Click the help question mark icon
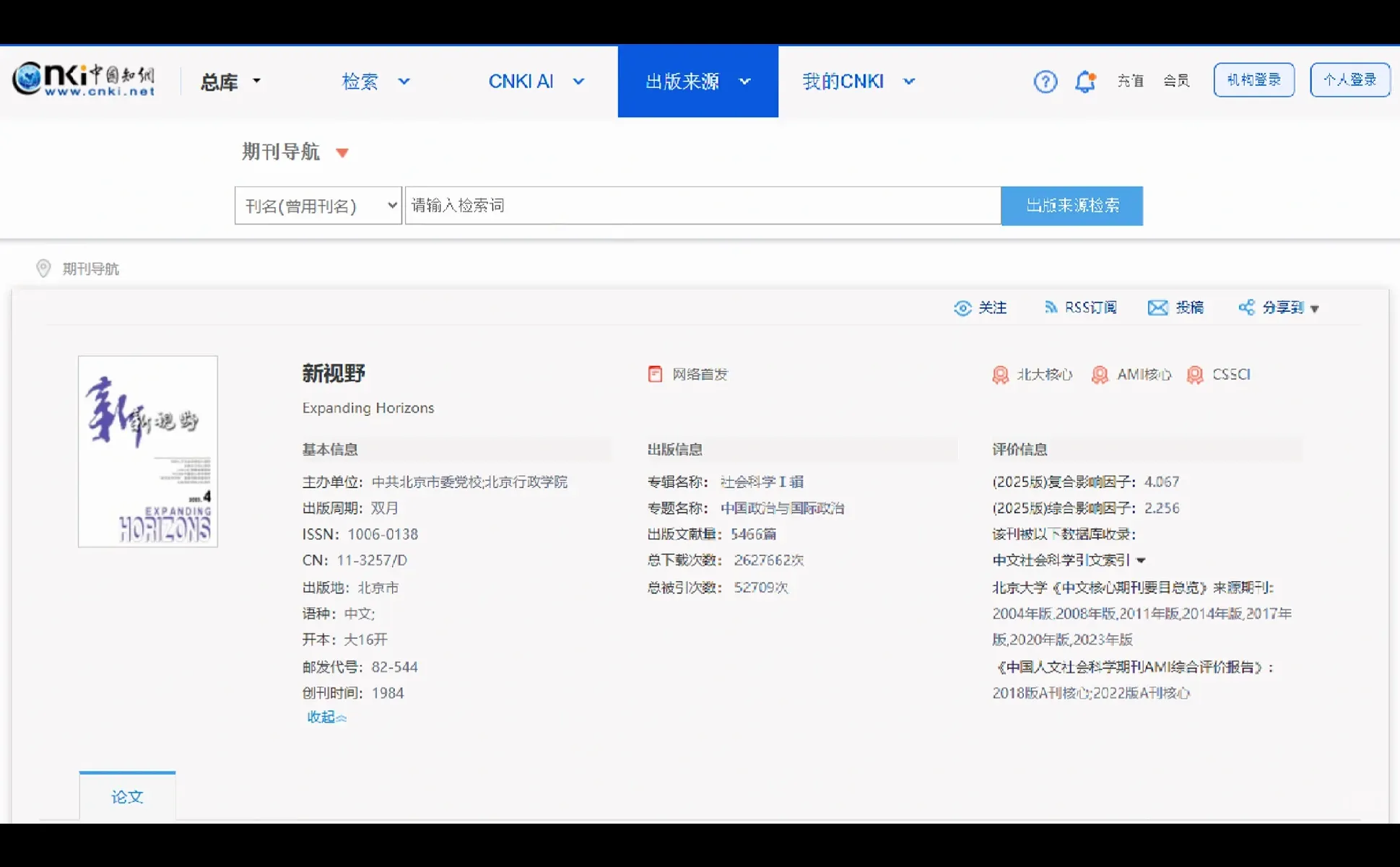Viewport: 1400px width, 867px height. click(1045, 82)
